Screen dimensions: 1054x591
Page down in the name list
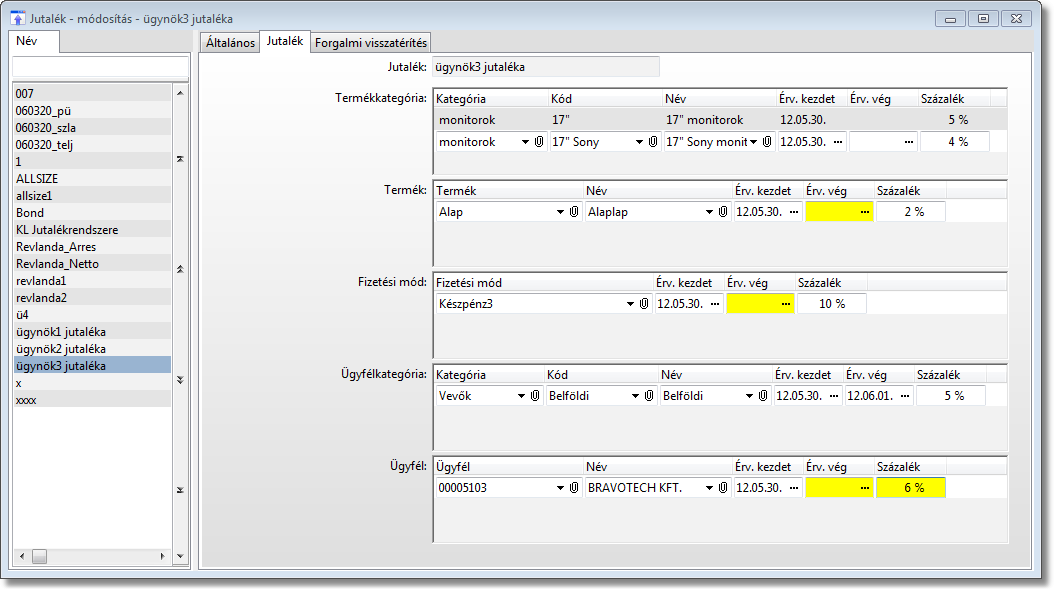pyautogui.click(x=180, y=380)
